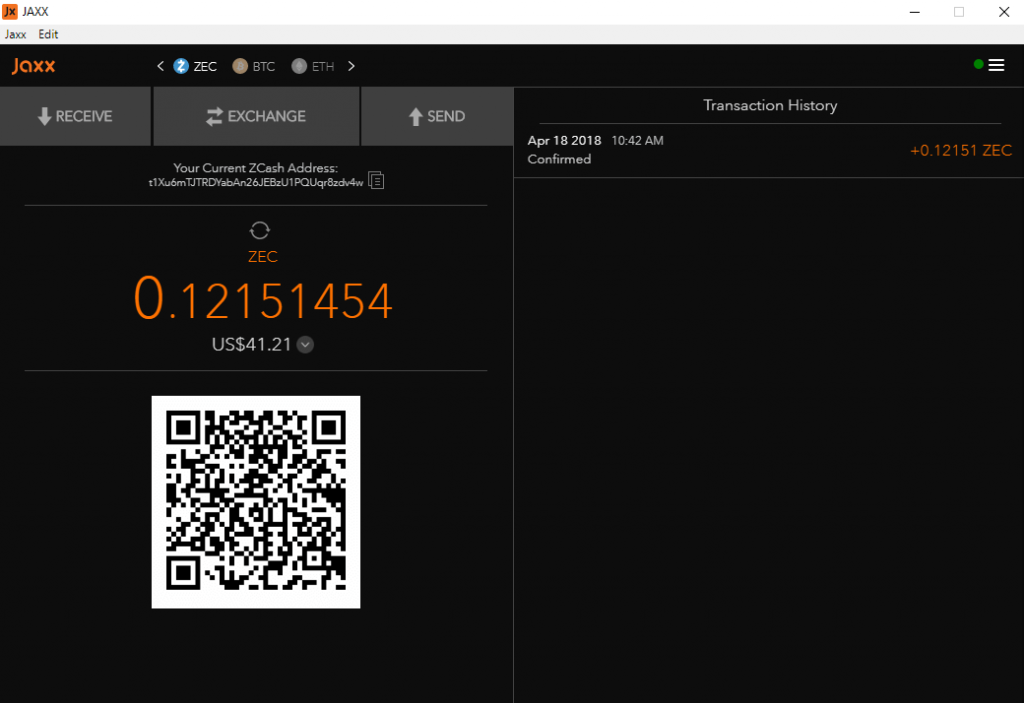Screen dimensions: 1024x703
Task: Open the hamburger menu icon
Action: click(996, 64)
